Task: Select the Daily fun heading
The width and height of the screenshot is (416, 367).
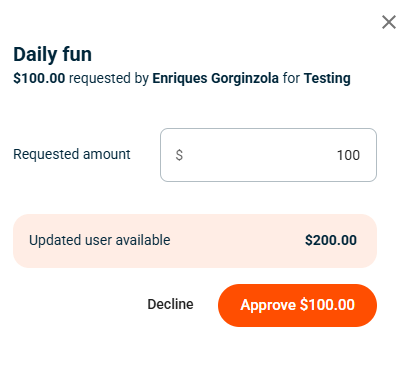Action: coord(52,54)
